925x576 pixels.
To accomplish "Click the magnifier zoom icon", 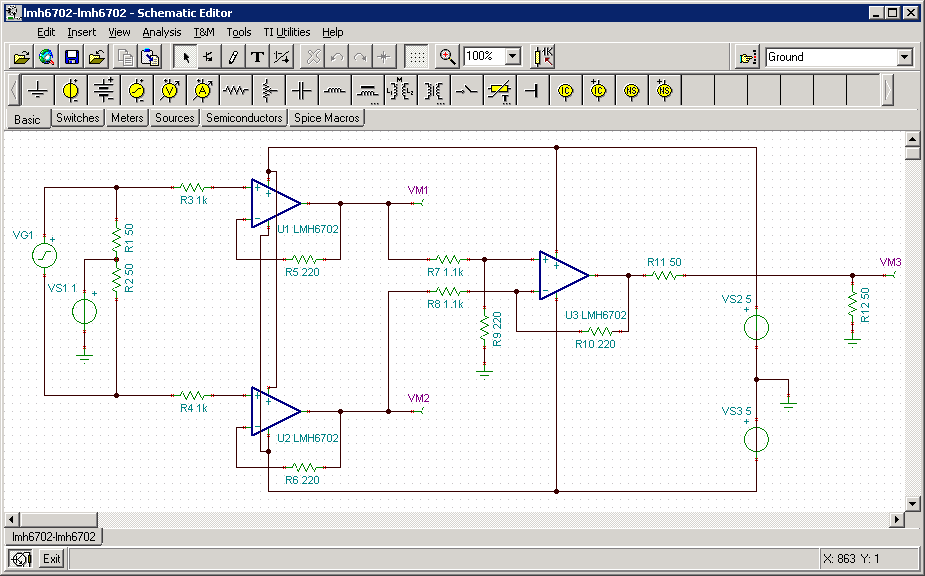I will click(447, 57).
